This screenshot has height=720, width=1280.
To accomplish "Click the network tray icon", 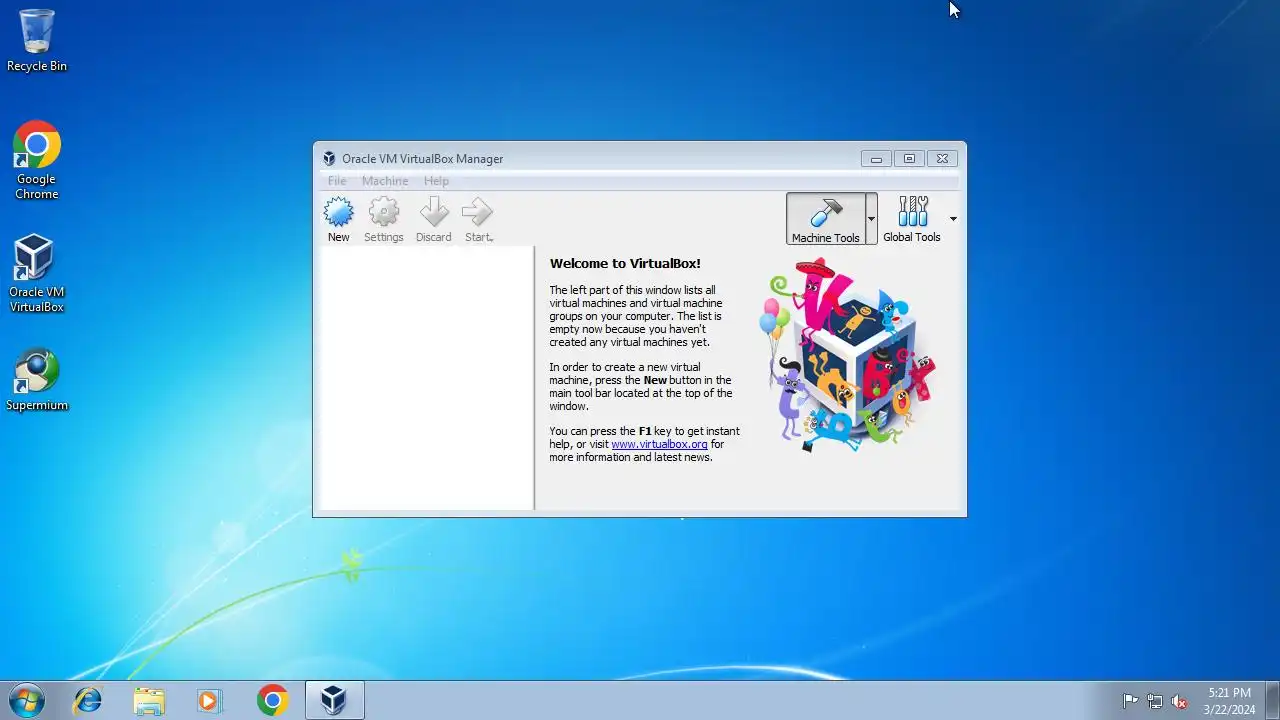I will pos(1155,701).
